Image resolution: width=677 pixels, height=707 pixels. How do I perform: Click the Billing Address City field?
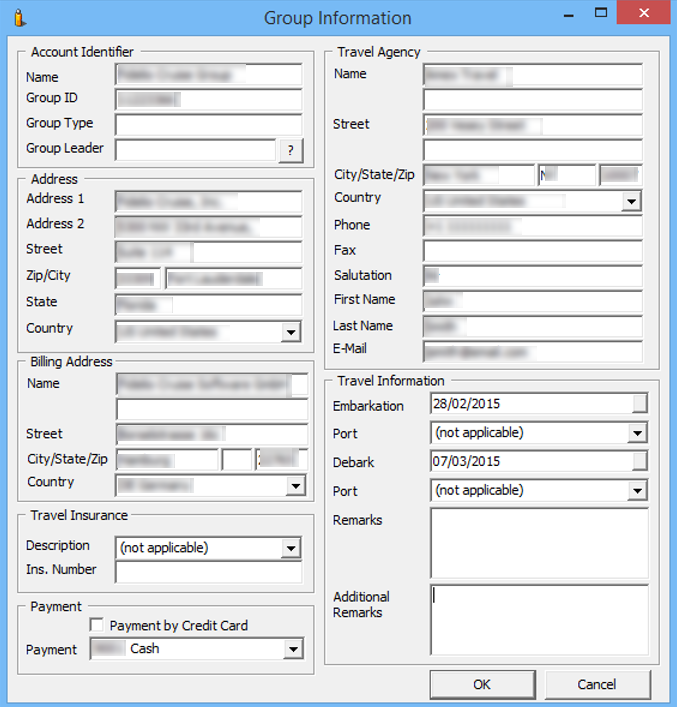pos(167,459)
